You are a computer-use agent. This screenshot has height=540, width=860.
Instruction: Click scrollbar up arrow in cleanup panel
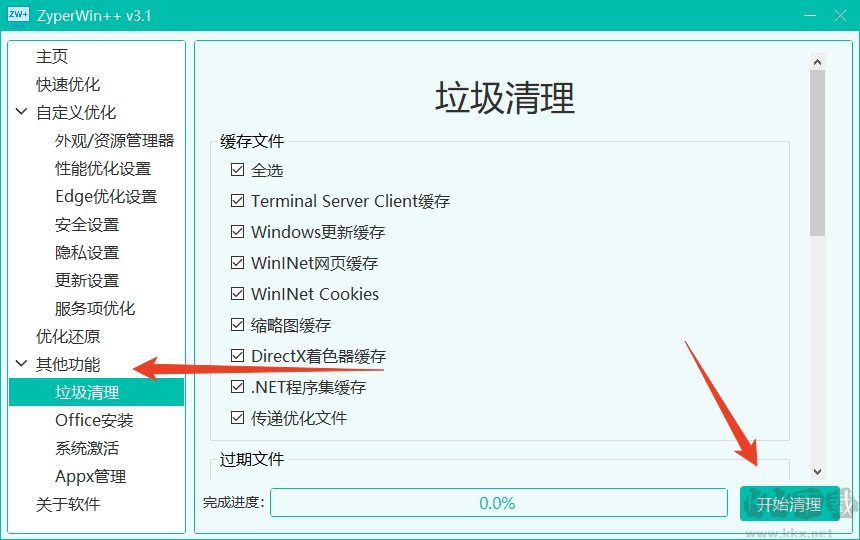pyautogui.click(x=817, y=62)
